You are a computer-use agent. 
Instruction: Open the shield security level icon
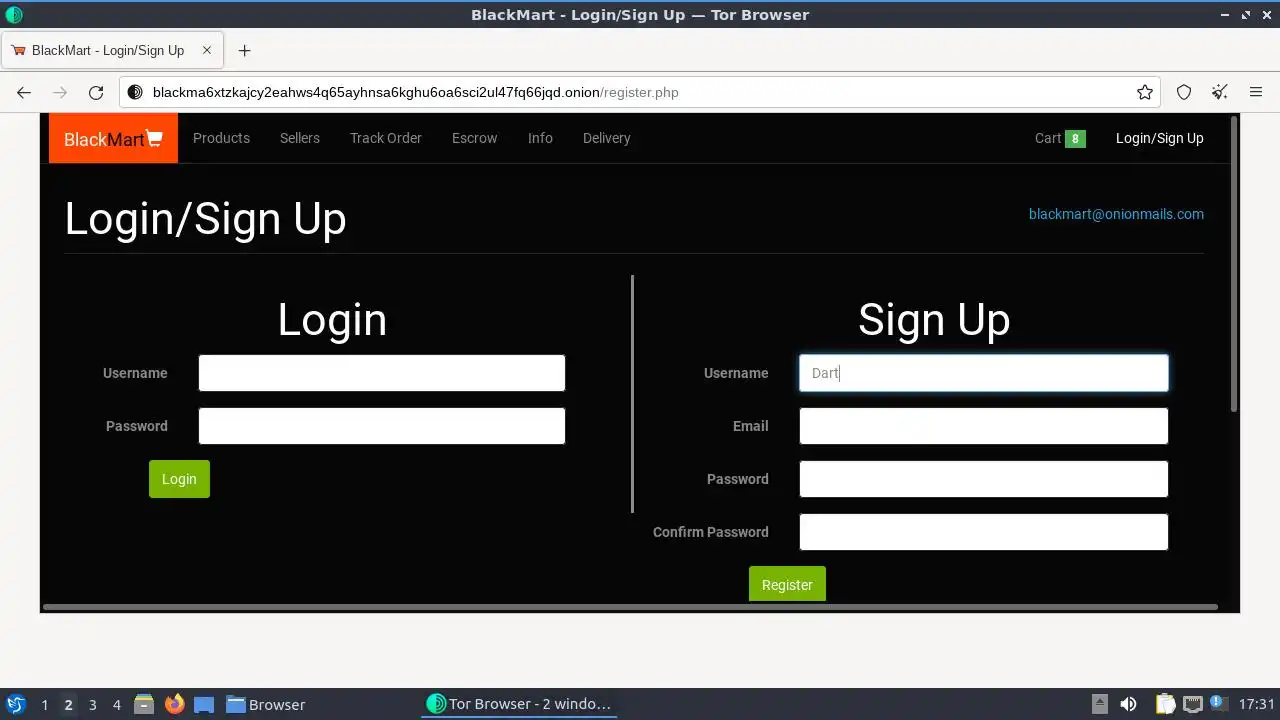(1184, 92)
